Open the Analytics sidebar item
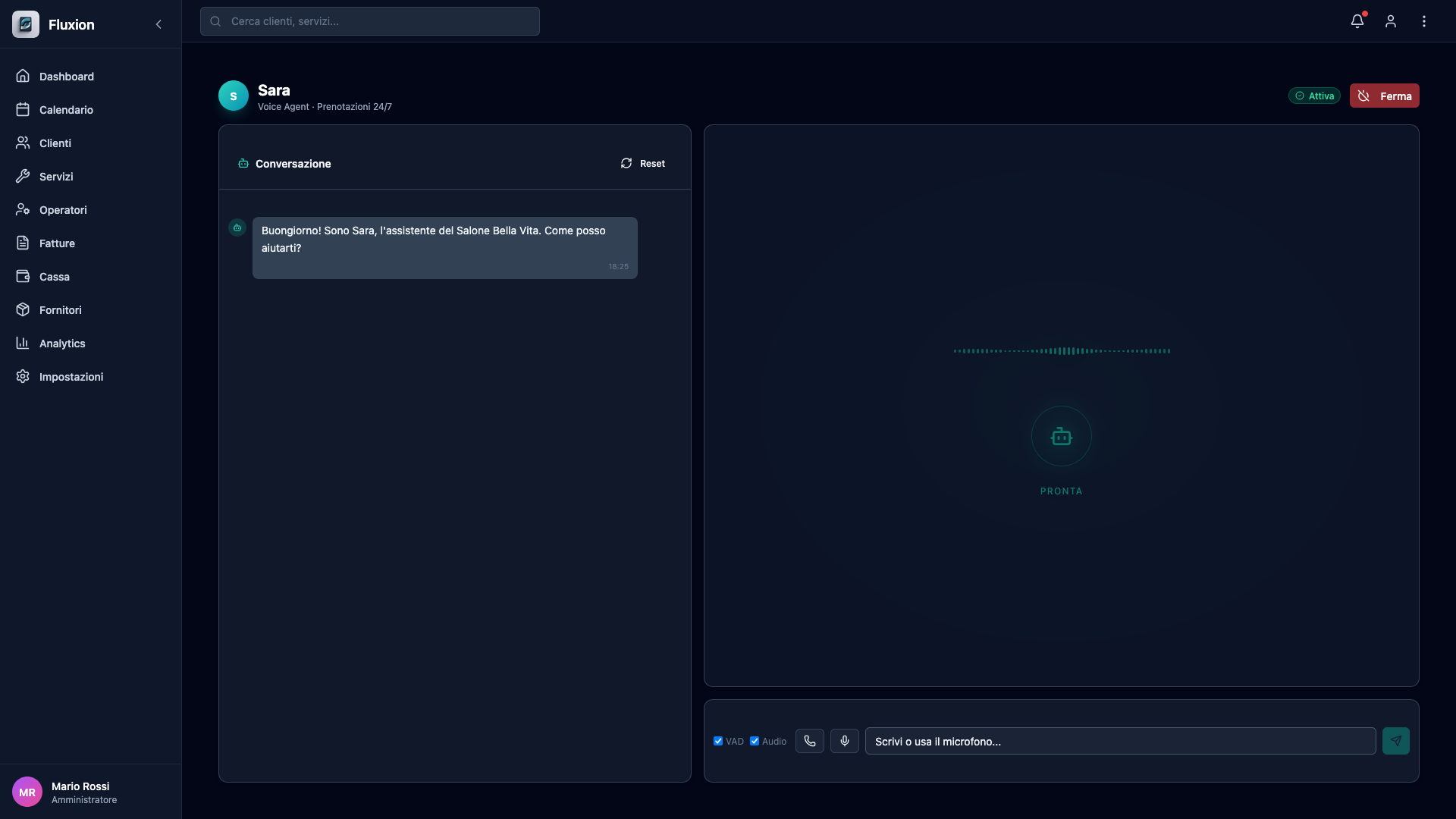This screenshot has width=1456, height=819. [x=62, y=344]
